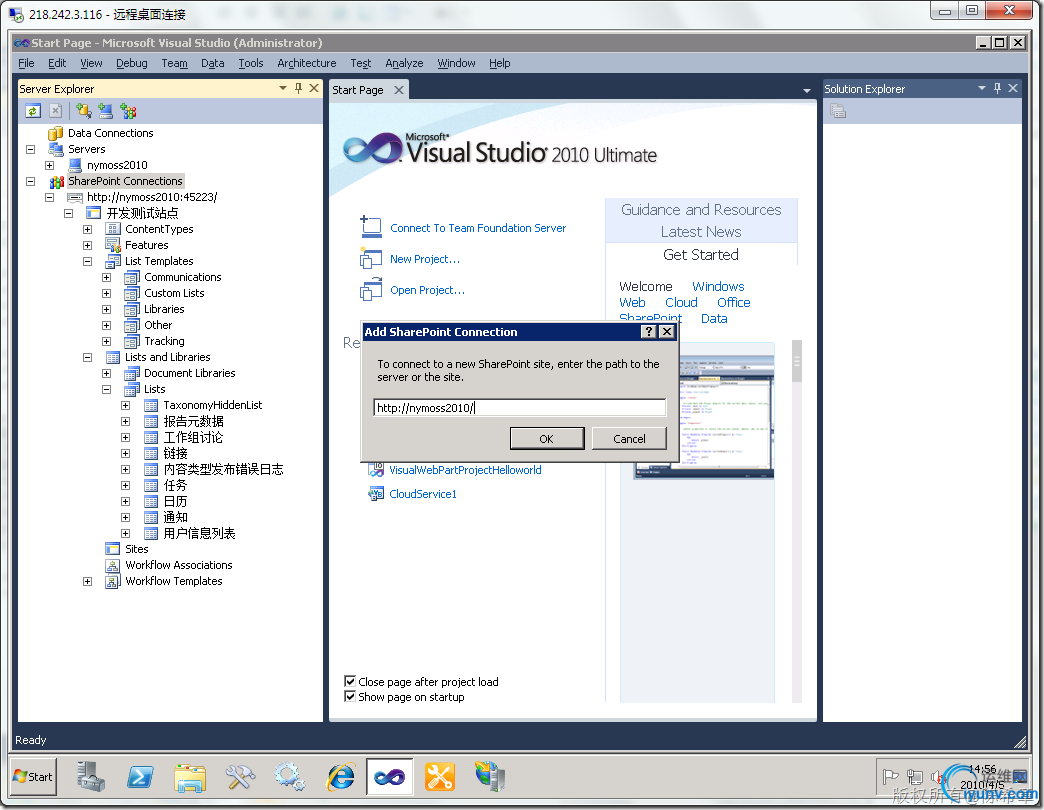Open the Solution Explorer window position dropdown

point(981,89)
